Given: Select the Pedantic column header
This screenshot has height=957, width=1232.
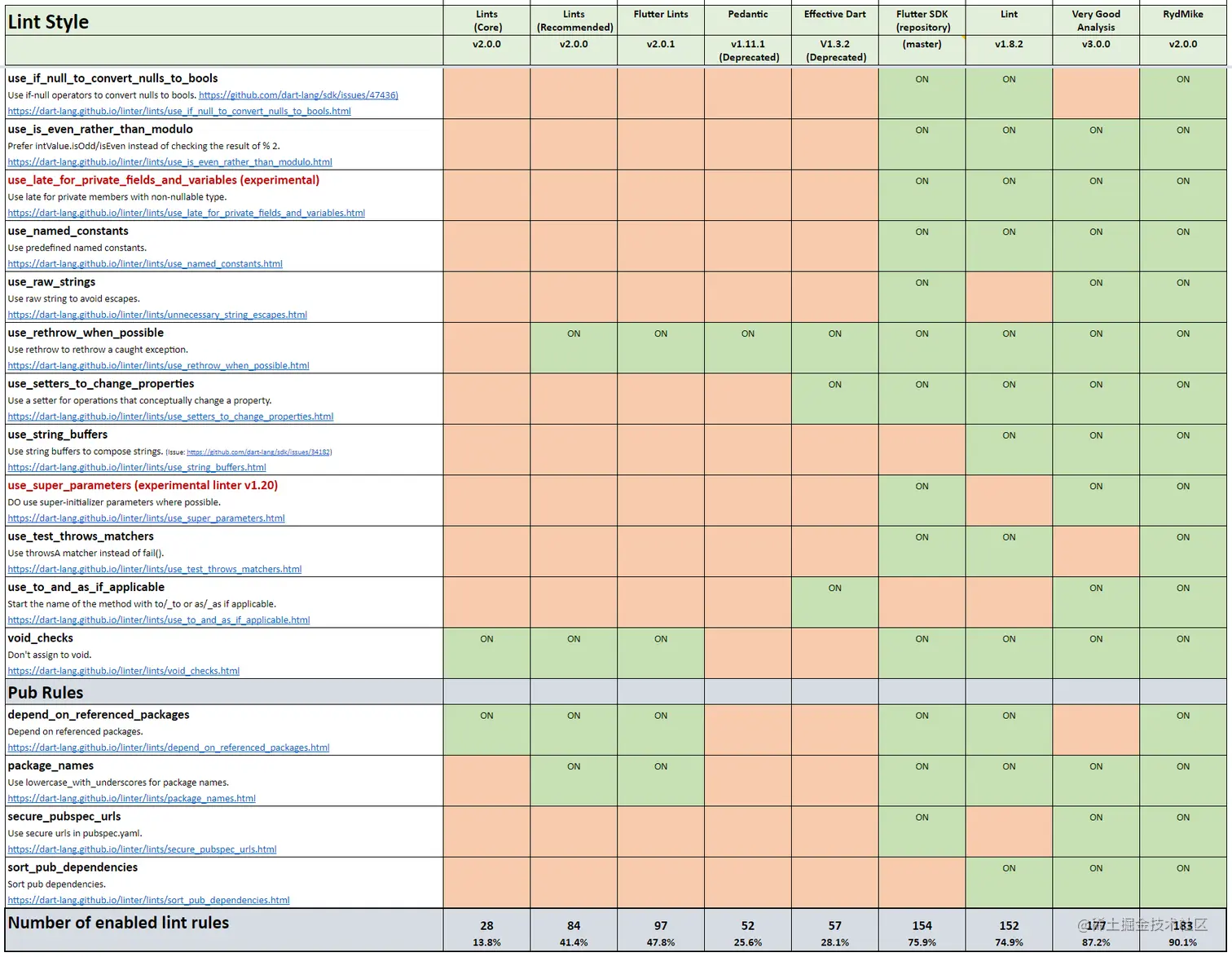Looking at the screenshot, I should coord(748,21).
